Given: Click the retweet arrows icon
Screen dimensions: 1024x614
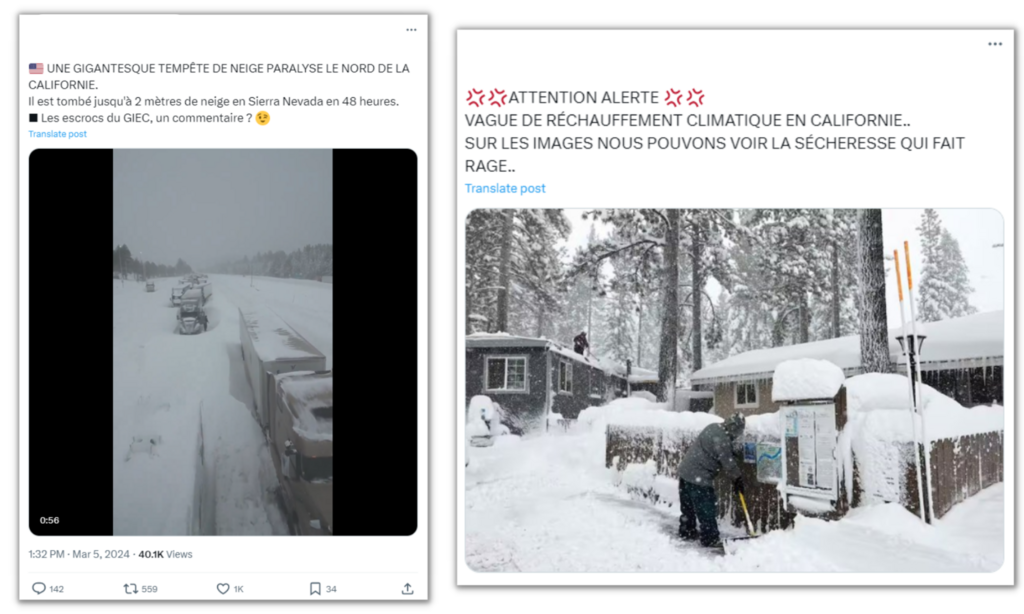Looking at the screenshot, I should pos(130,589).
